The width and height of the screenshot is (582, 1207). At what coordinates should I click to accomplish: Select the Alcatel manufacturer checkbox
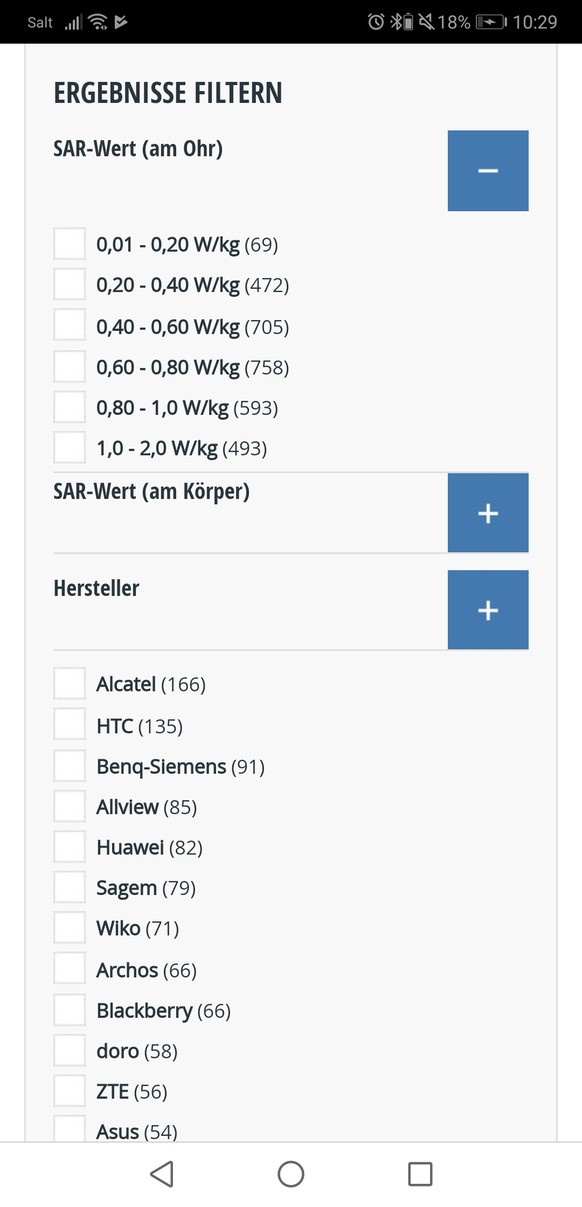(x=69, y=684)
